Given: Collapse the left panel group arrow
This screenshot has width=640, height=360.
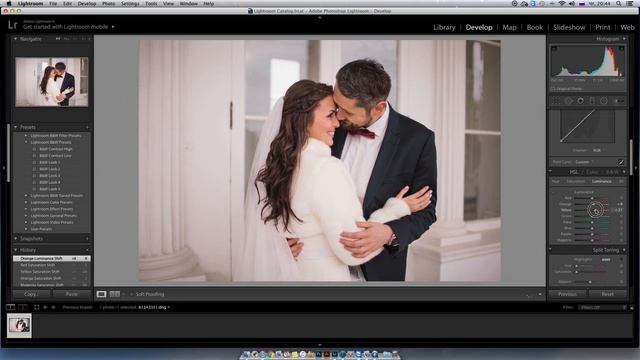Looking at the screenshot, I should (3, 168).
